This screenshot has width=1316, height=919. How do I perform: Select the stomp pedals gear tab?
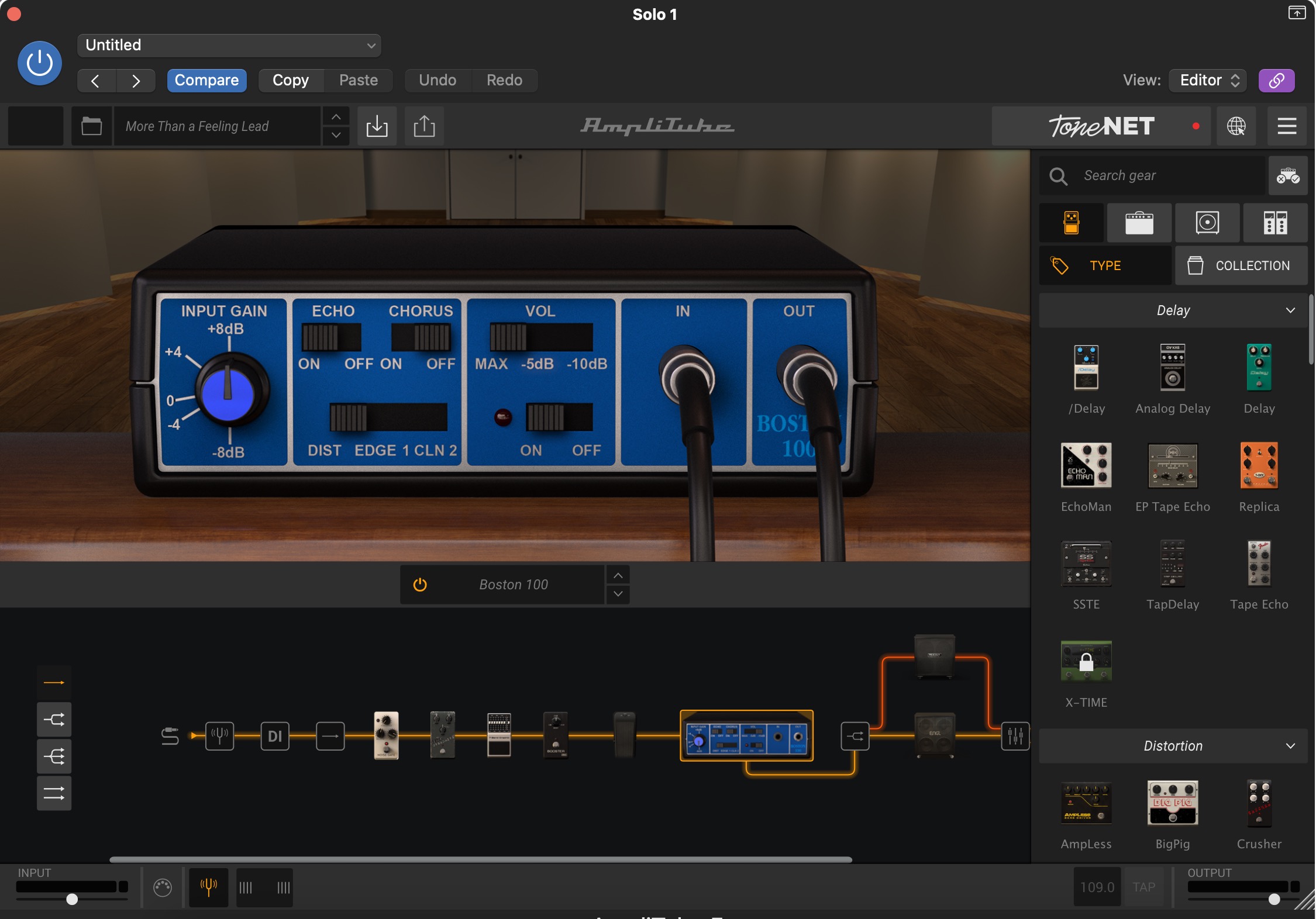tap(1071, 223)
